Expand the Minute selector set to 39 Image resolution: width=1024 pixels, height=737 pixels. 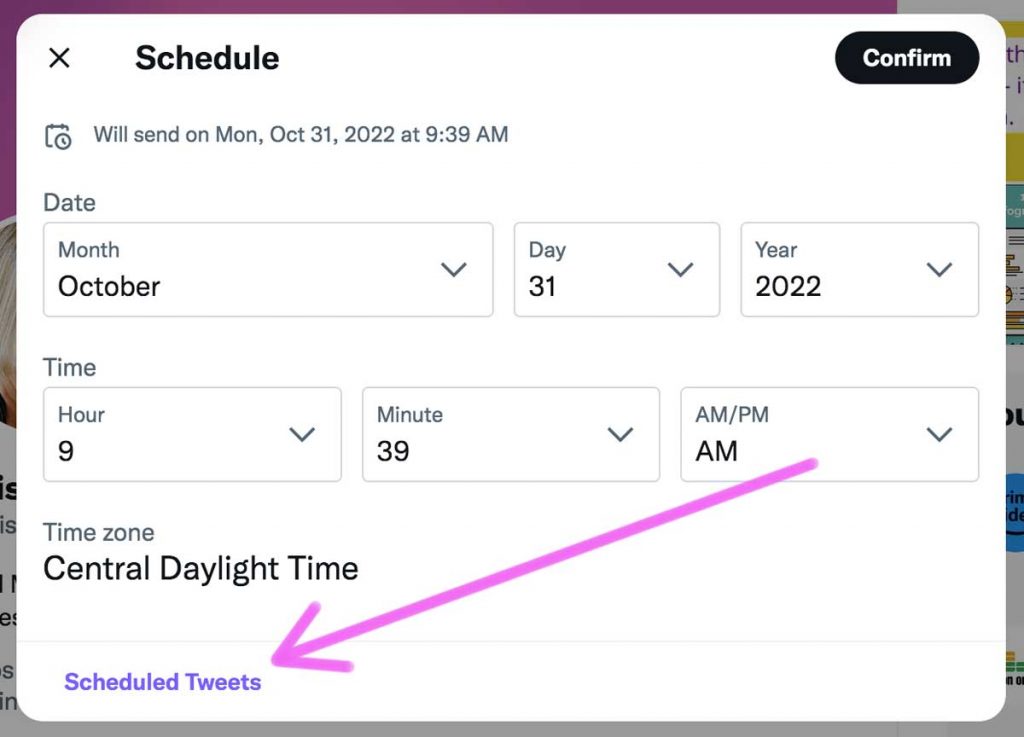click(510, 434)
